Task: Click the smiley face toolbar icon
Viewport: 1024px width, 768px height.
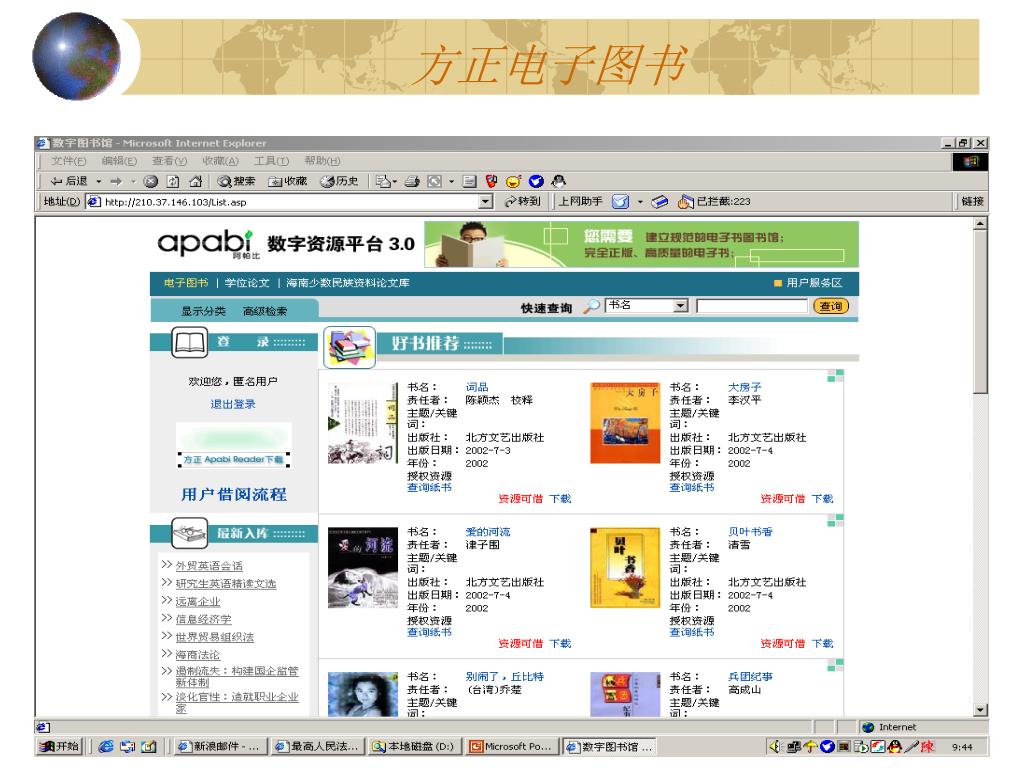Action: 513,182
